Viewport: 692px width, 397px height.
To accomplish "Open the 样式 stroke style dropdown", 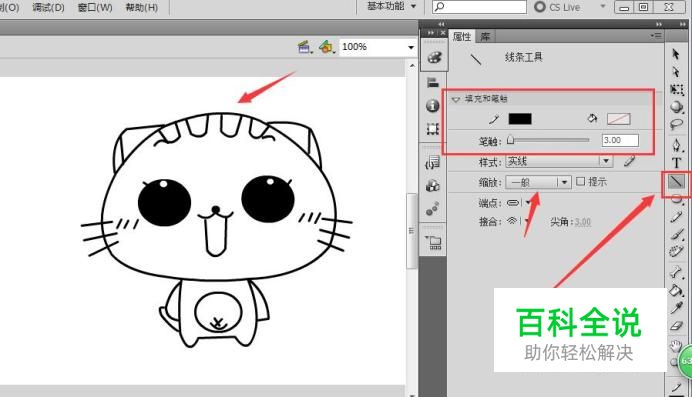I will click(x=559, y=161).
